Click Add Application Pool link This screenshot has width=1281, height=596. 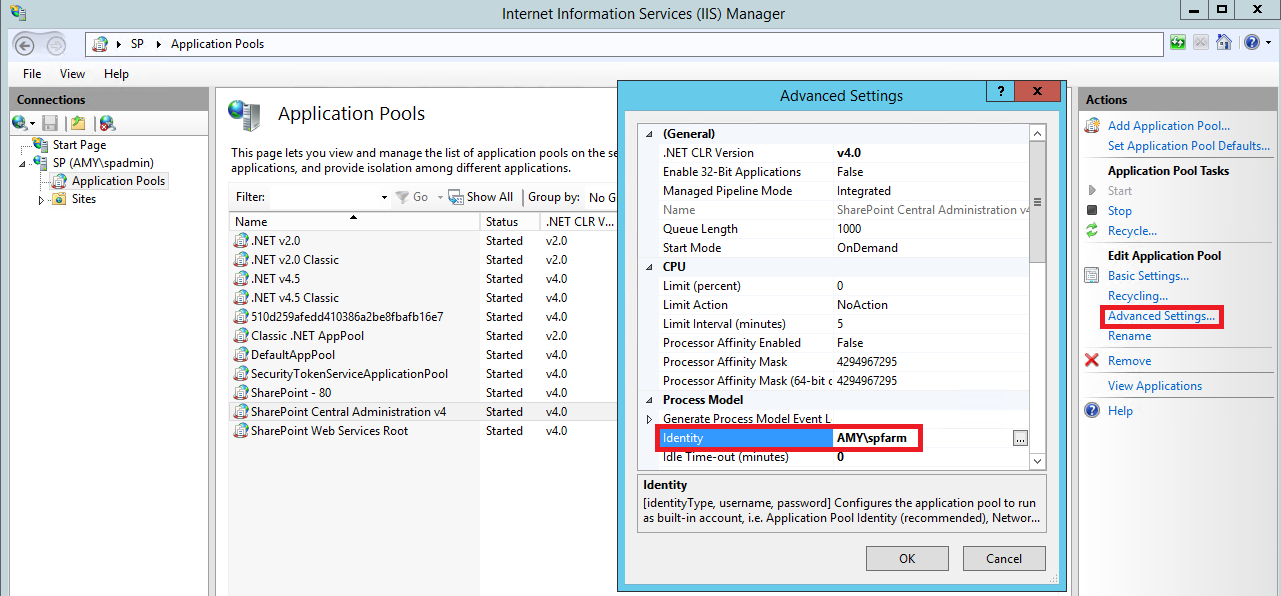(1169, 126)
